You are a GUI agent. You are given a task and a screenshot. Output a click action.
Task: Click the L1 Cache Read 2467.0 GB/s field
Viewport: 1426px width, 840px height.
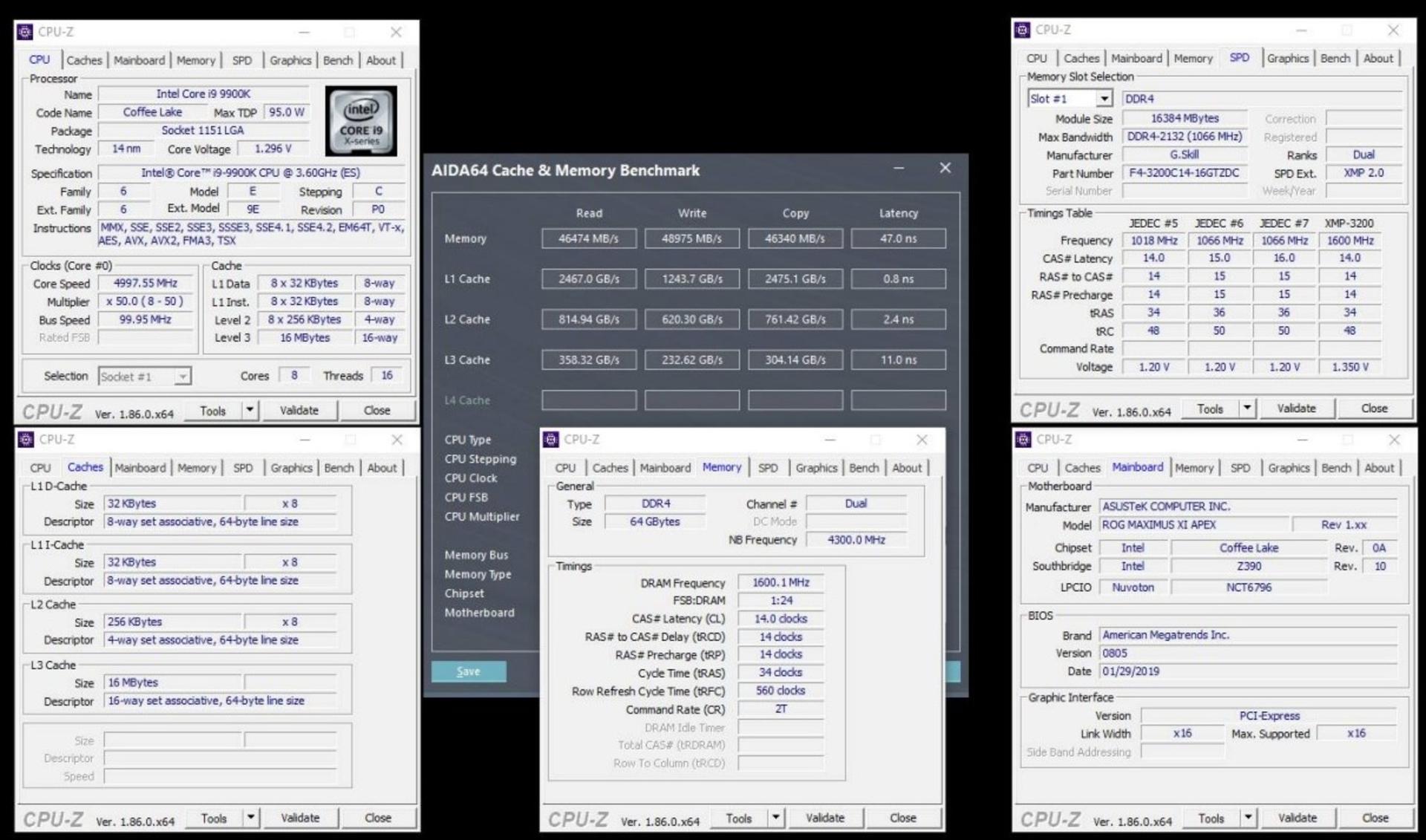point(589,279)
